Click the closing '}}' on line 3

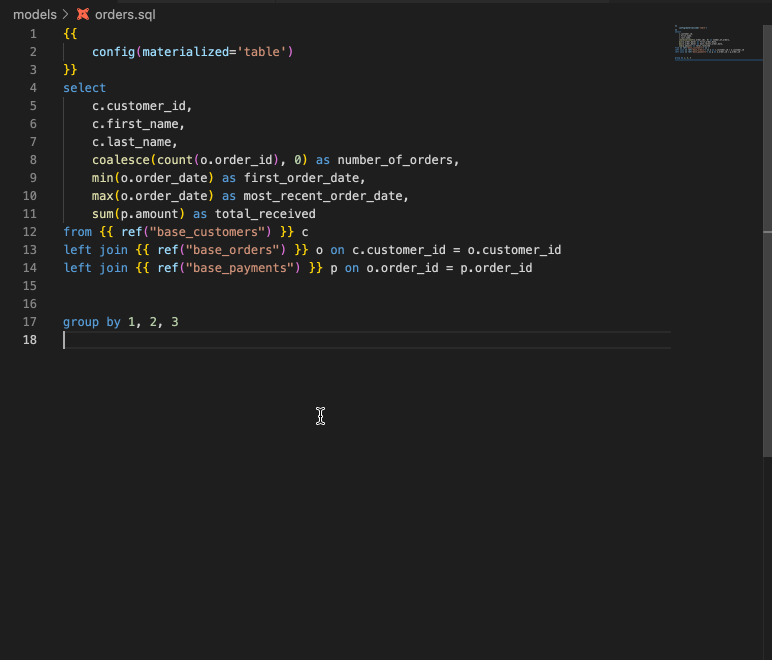70,70
